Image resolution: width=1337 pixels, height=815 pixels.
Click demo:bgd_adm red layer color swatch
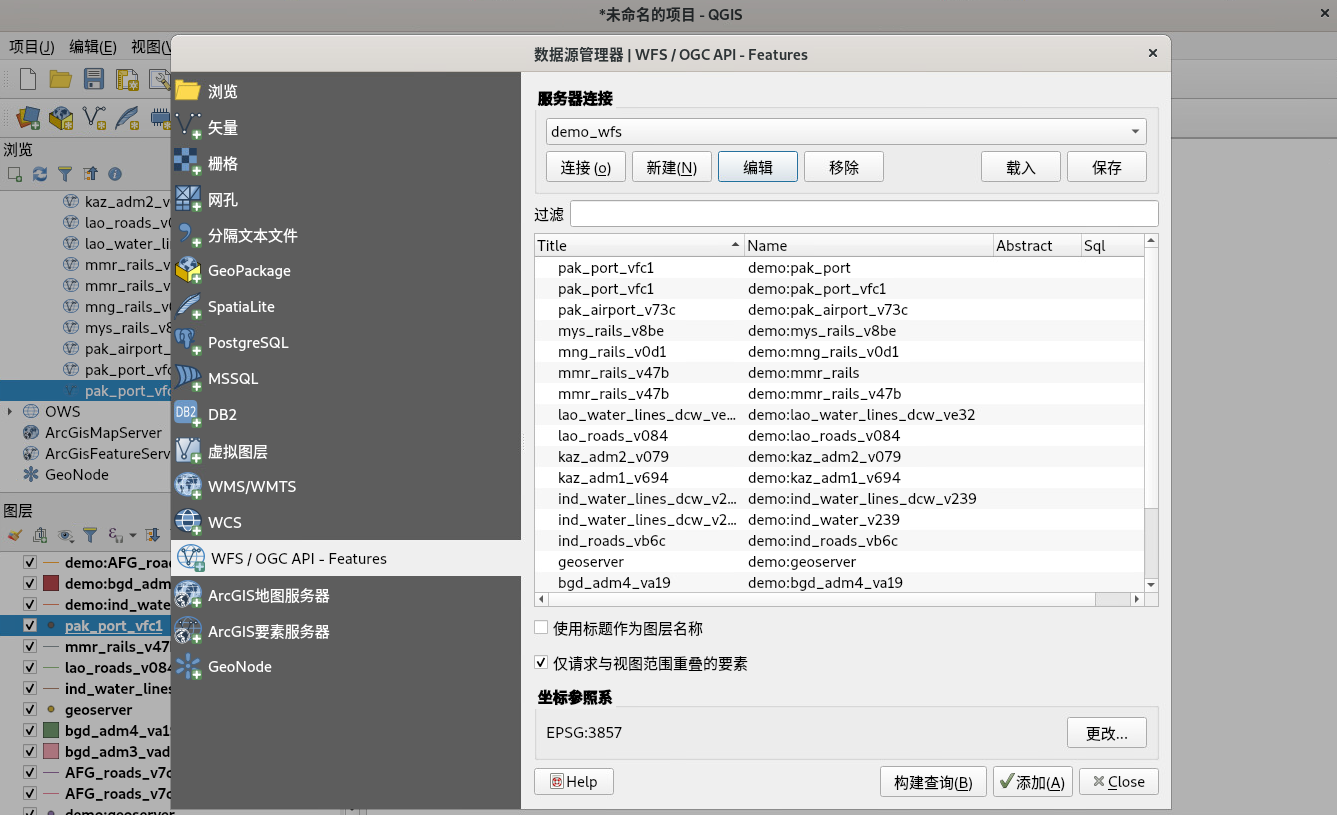[51, 584]
